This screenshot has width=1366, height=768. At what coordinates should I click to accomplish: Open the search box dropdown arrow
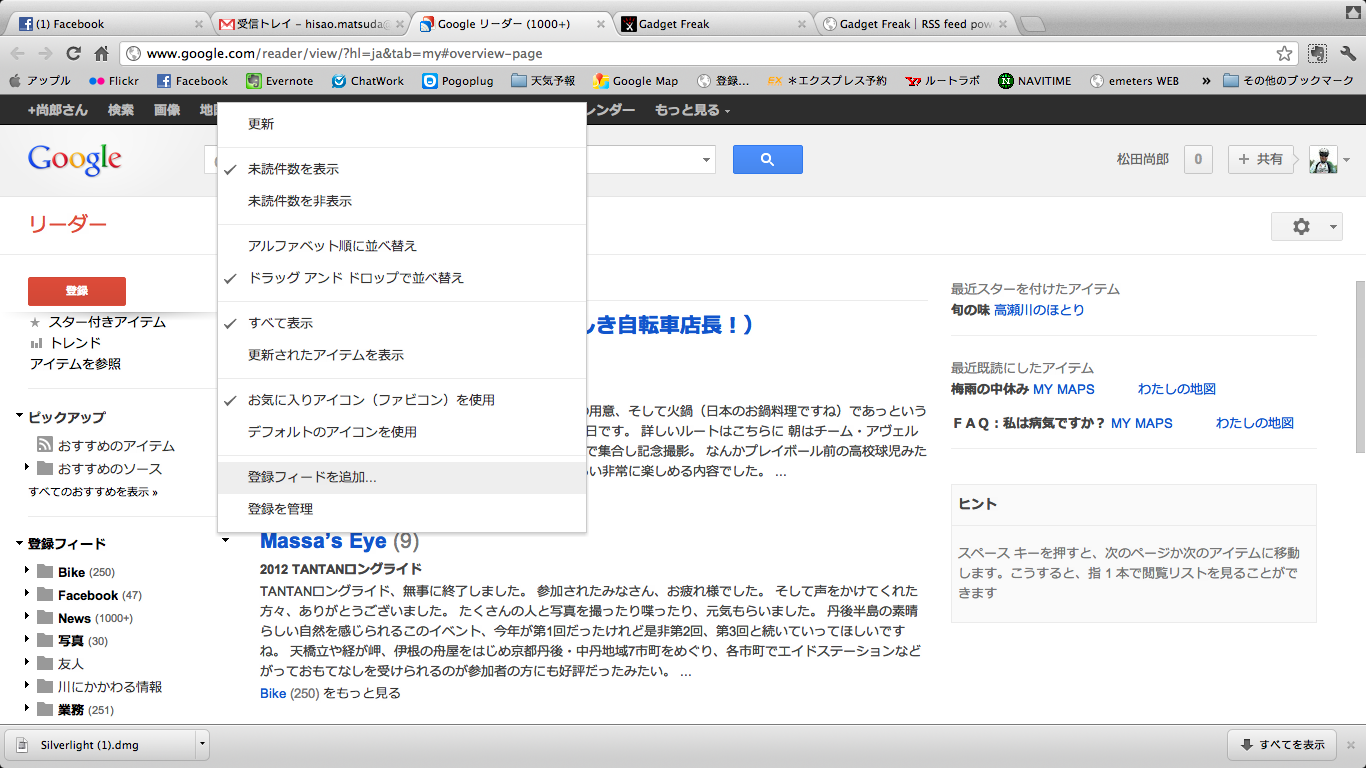707,159
